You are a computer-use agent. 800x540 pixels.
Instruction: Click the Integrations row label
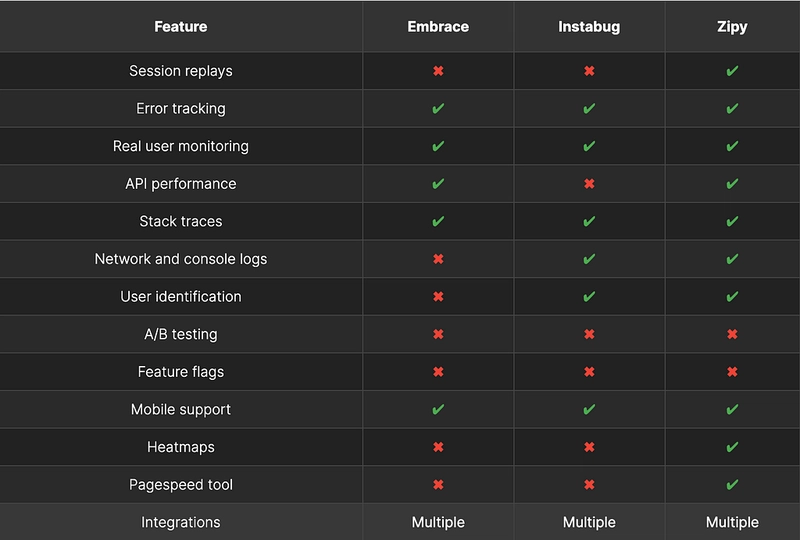point(181,522)
